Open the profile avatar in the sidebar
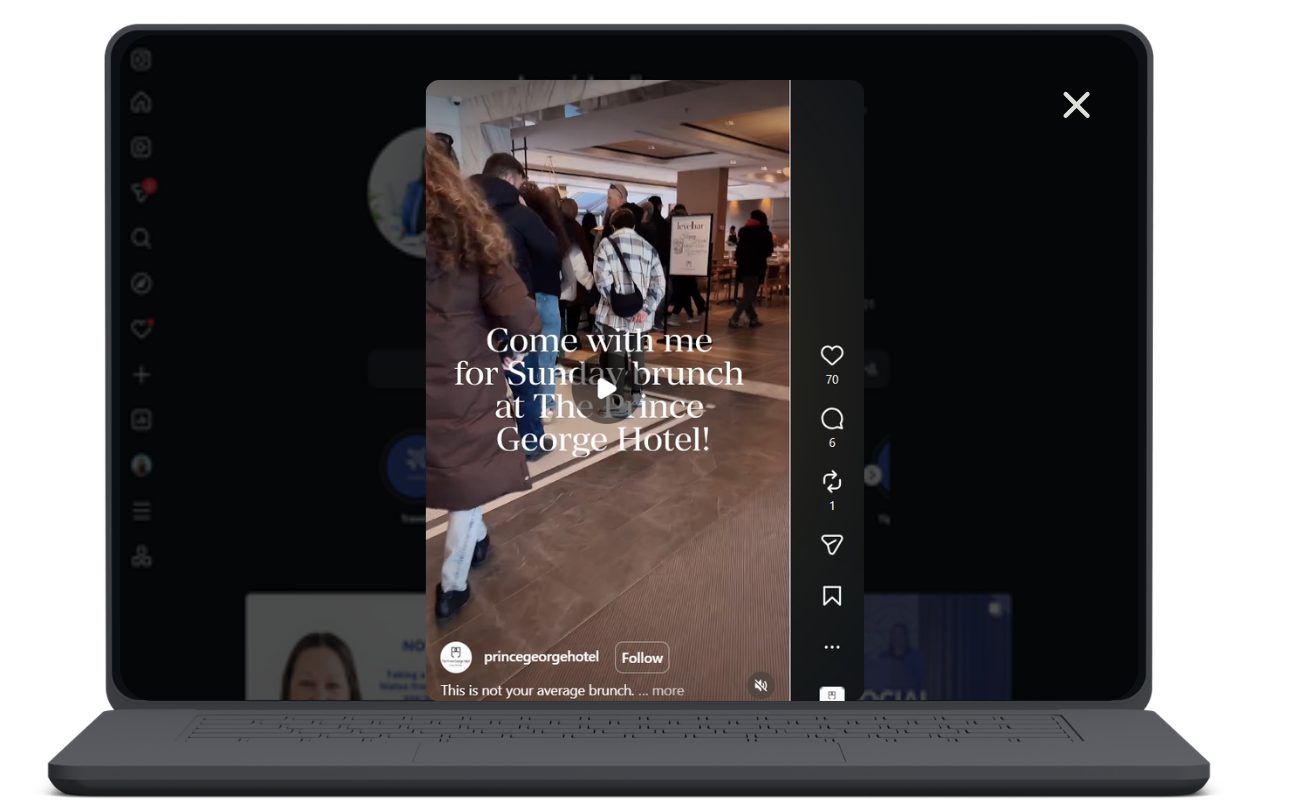The width and height of the screenshot is (1290, 800). pyautogui.click(x=141, y=465)
